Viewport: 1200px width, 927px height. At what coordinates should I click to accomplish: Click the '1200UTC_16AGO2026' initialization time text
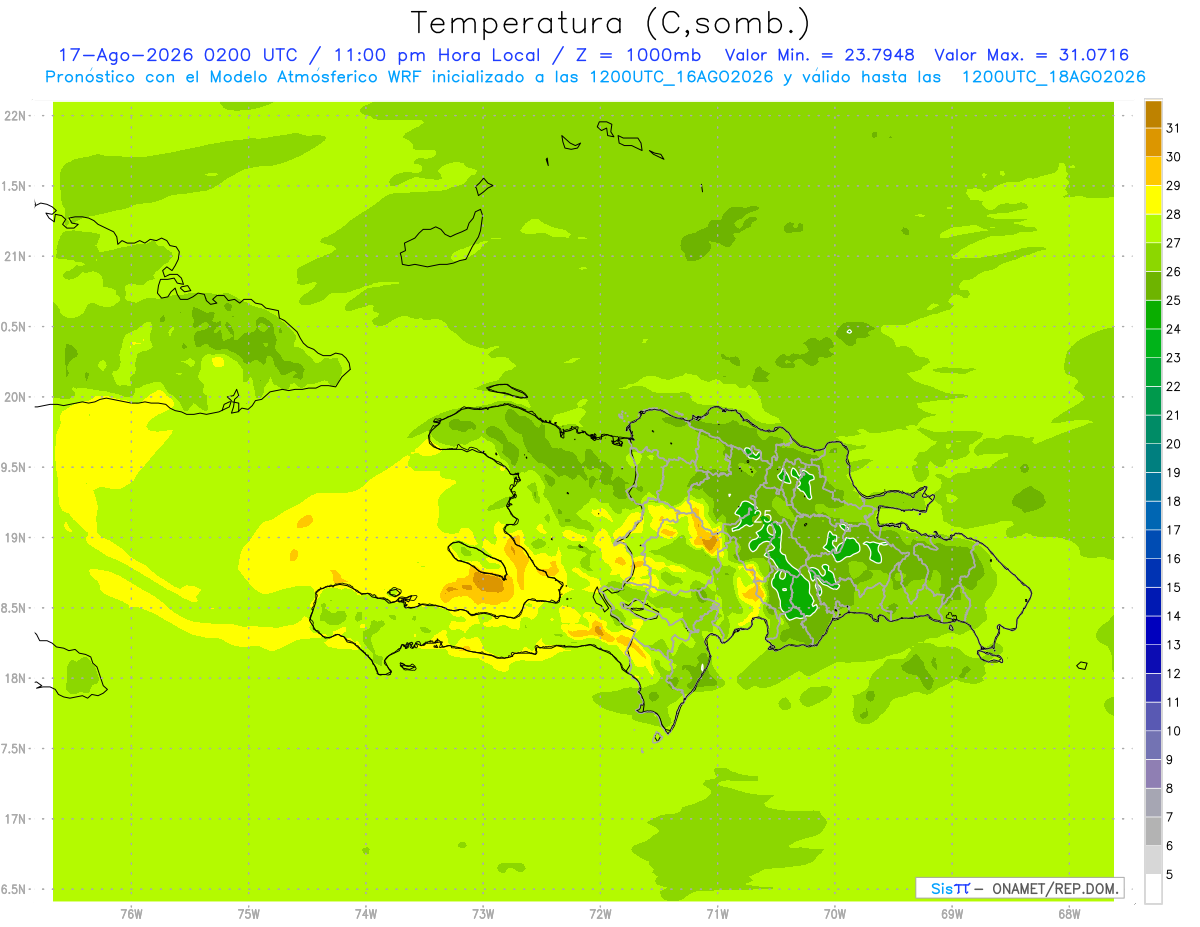[679, 76]
